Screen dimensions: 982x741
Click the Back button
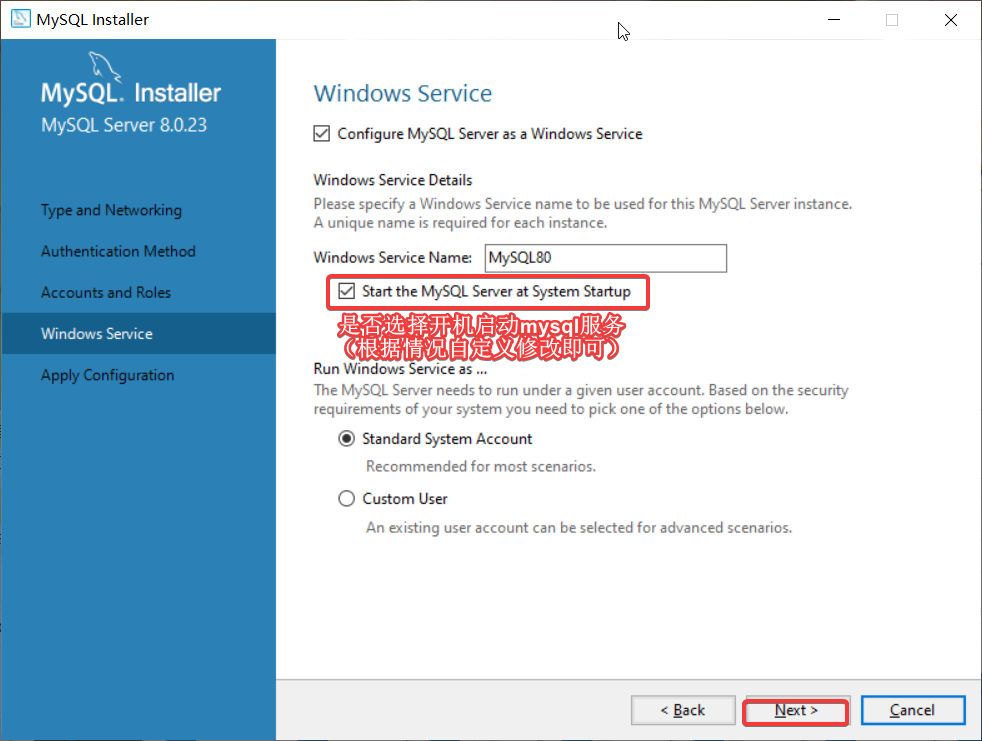coord(683,710)
